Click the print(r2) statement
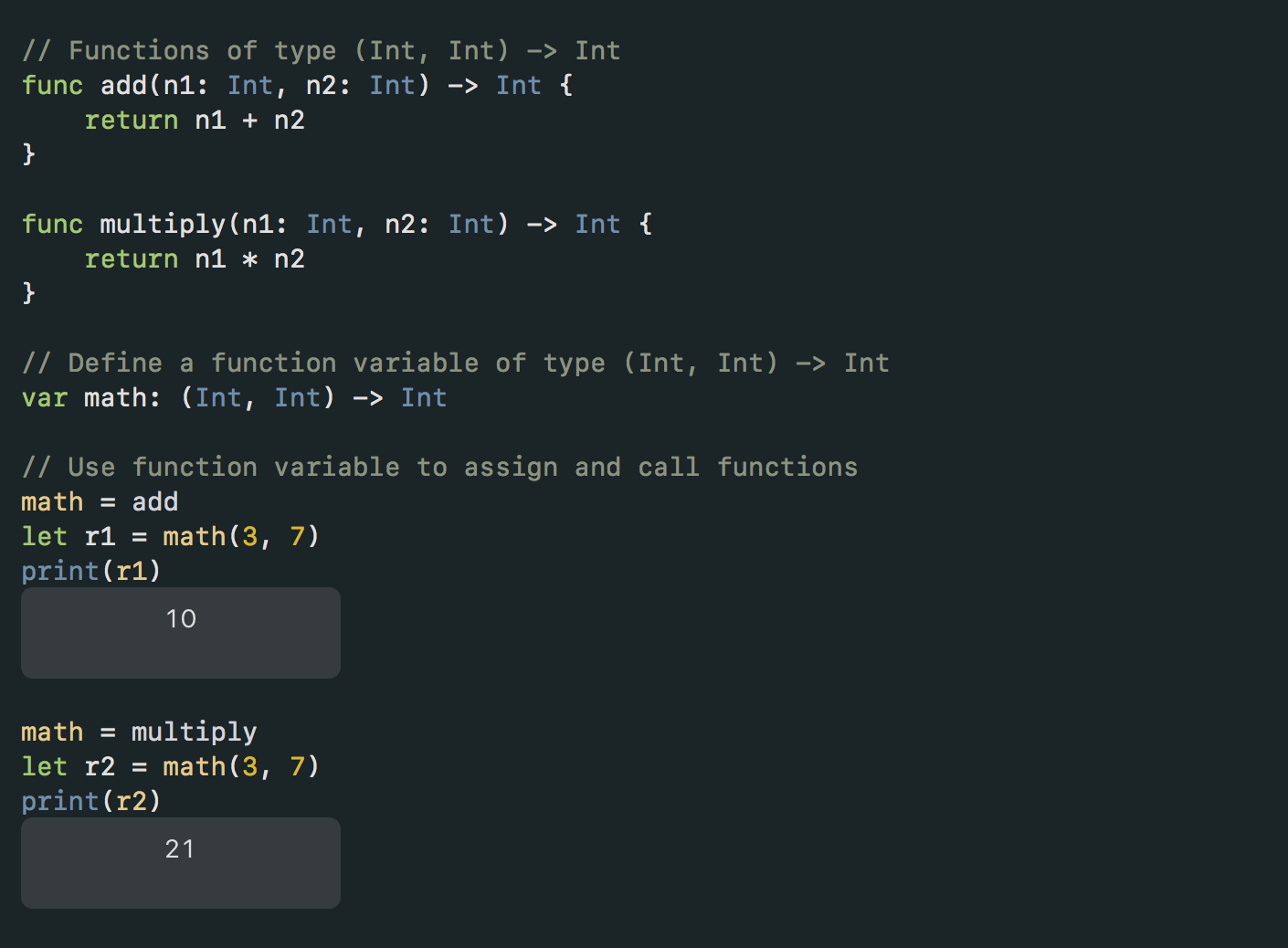1288x948 pixels. (x=91, y=802)
